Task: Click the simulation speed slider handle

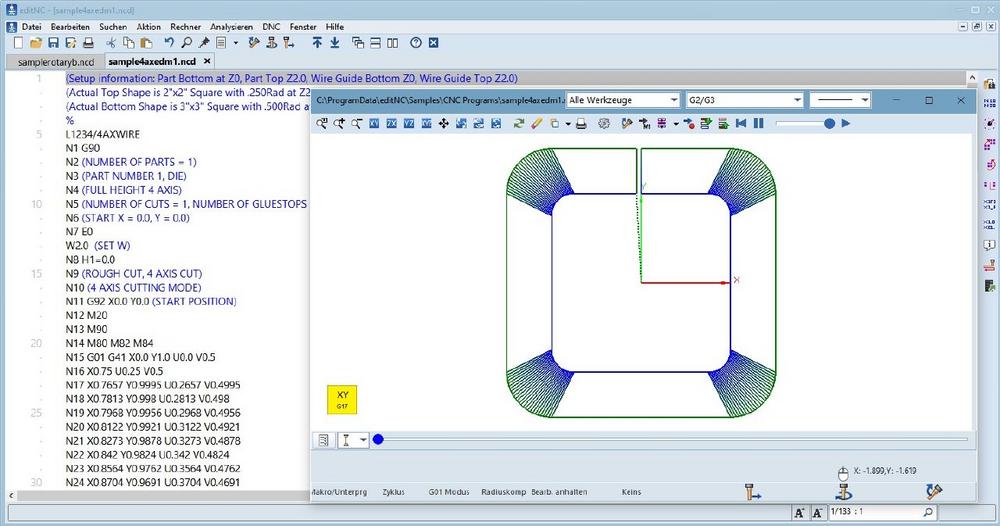Action: click(829, 123)
